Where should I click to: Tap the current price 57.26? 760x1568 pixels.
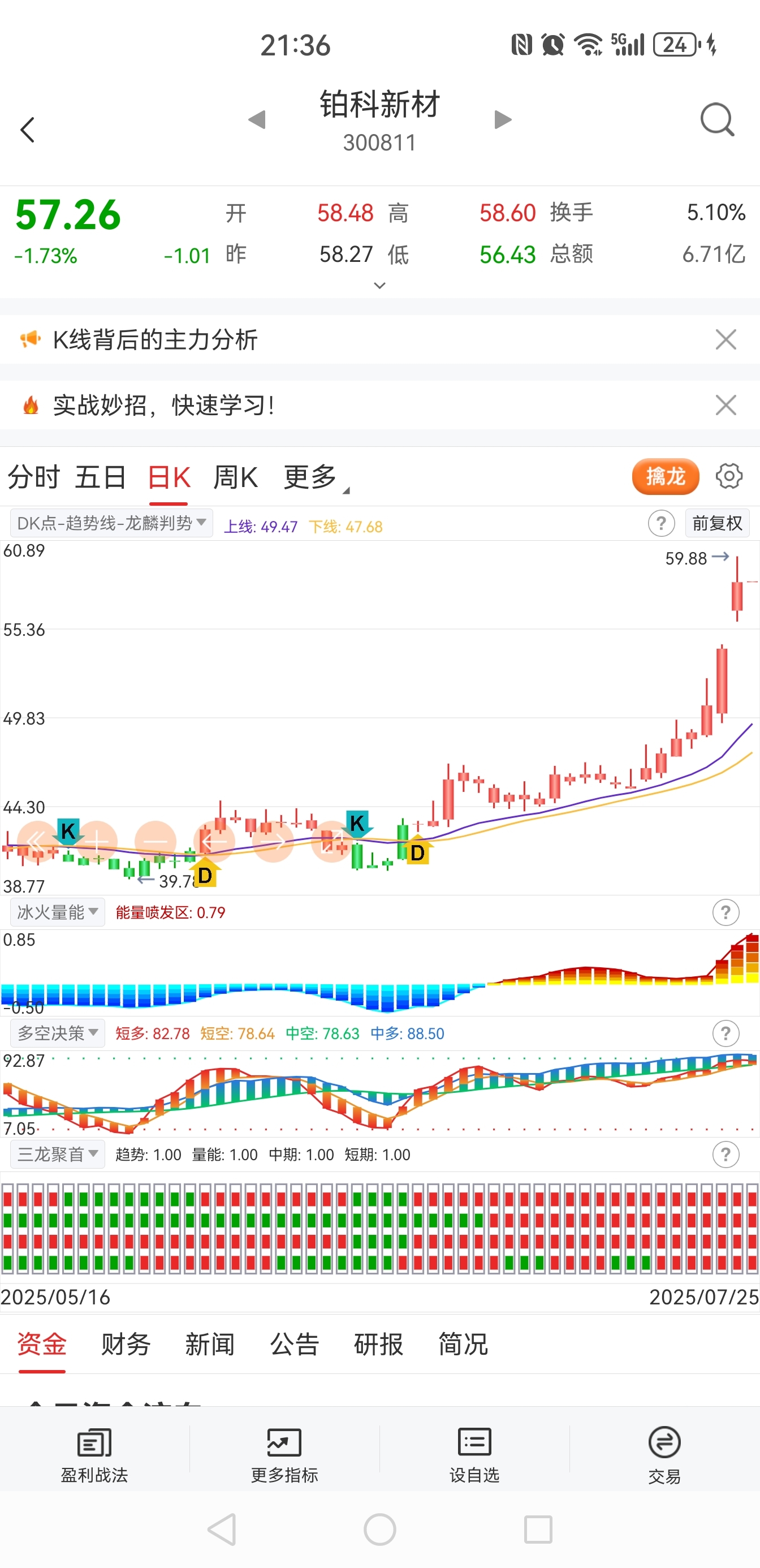point(68,215)
